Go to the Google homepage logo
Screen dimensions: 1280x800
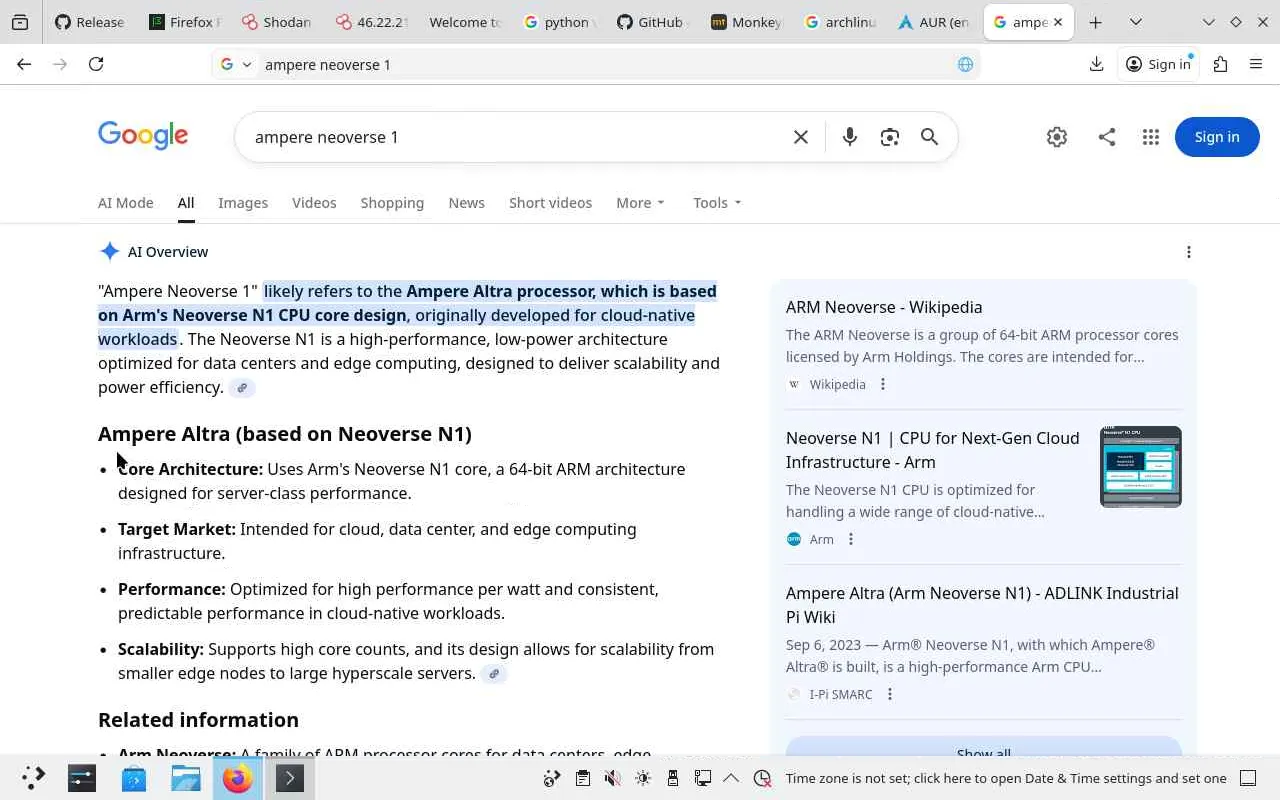pos(143,137)
